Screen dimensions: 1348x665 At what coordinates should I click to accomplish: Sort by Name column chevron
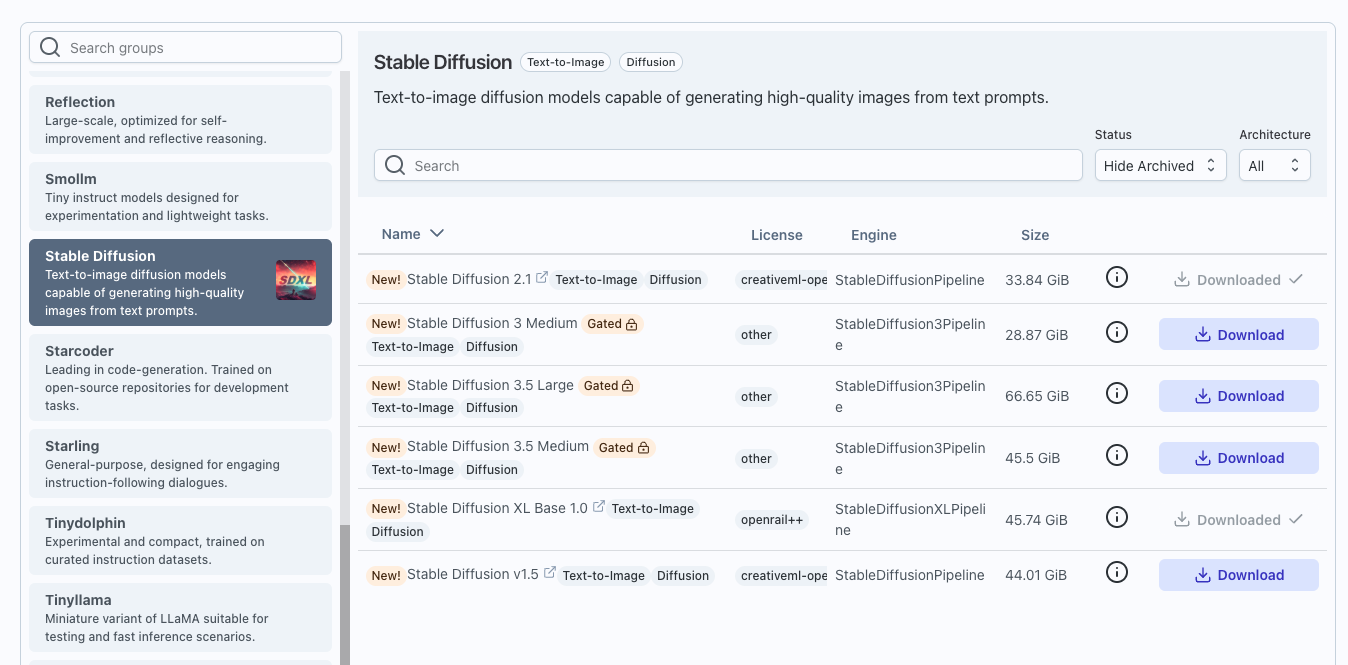[436, 234]
